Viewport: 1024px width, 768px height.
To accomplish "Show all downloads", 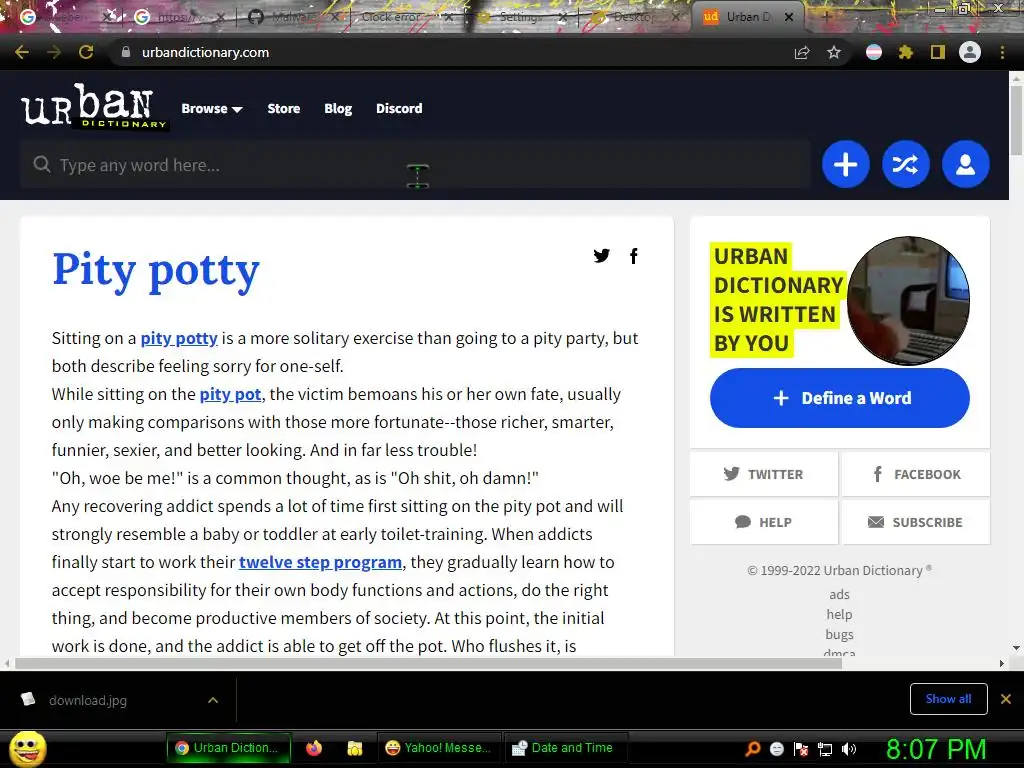I will point(948,699).
